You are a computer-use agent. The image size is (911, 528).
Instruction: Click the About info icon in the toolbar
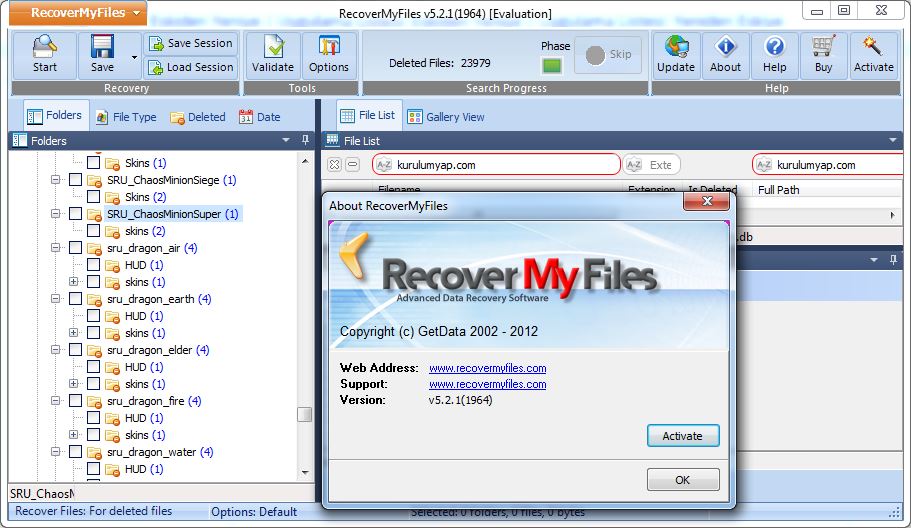(726, 46)
